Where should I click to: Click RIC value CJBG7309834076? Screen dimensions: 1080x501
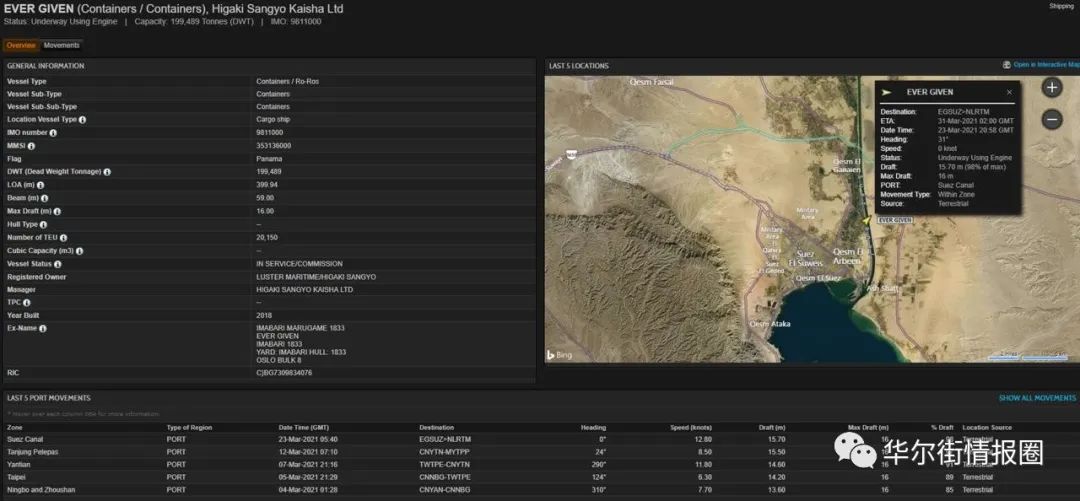(x=284, y=373)
